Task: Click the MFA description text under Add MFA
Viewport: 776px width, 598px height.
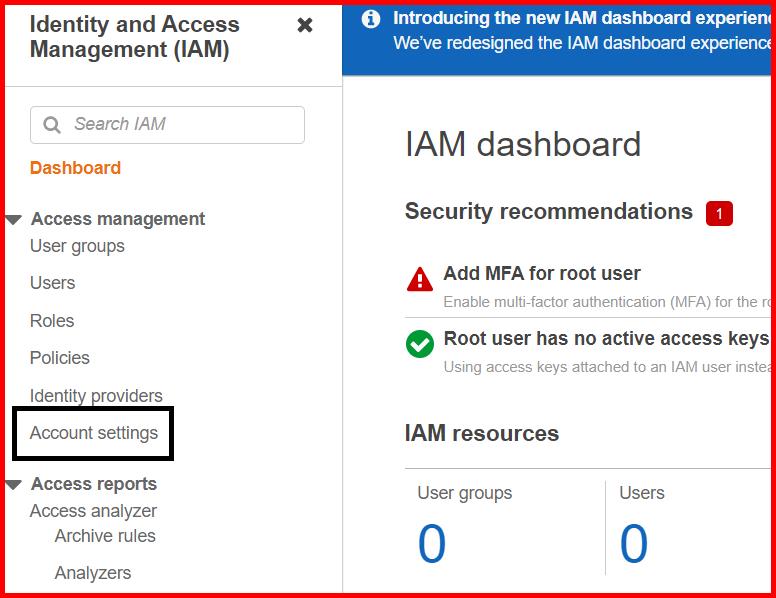Action: (x=607, y=302)
